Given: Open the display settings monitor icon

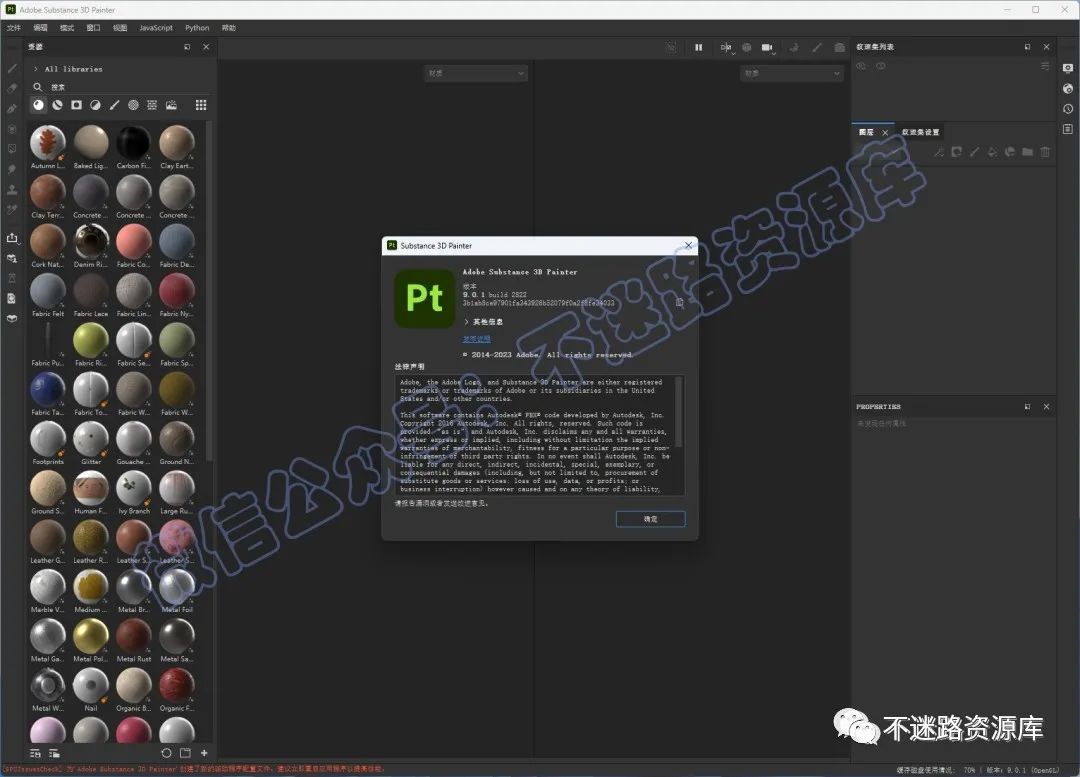Looking at the screenshot, I should tap(1068, 68).
